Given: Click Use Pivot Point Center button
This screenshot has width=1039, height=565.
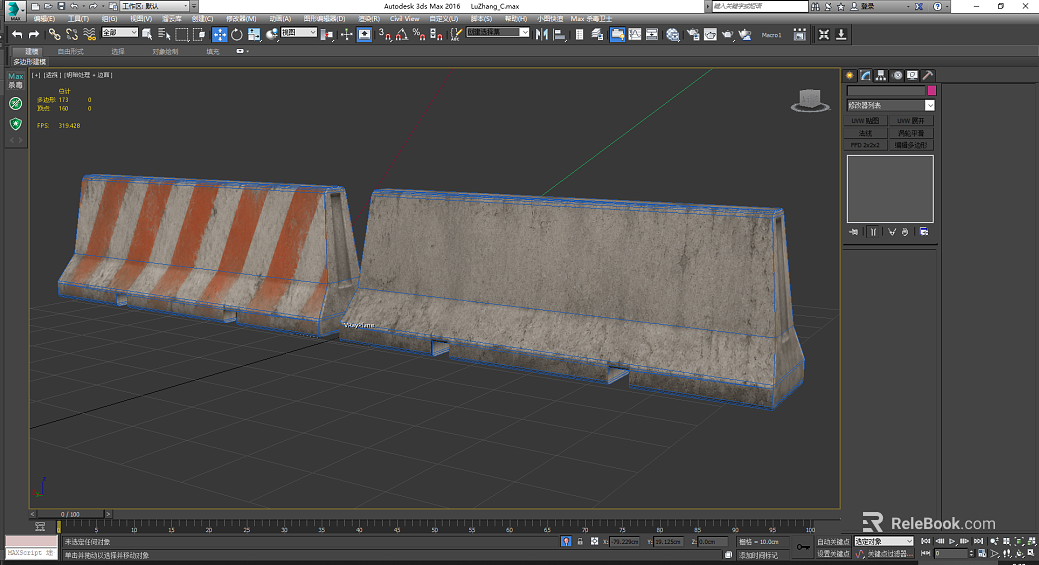Looking at the screenshot, I should point(327,34).
